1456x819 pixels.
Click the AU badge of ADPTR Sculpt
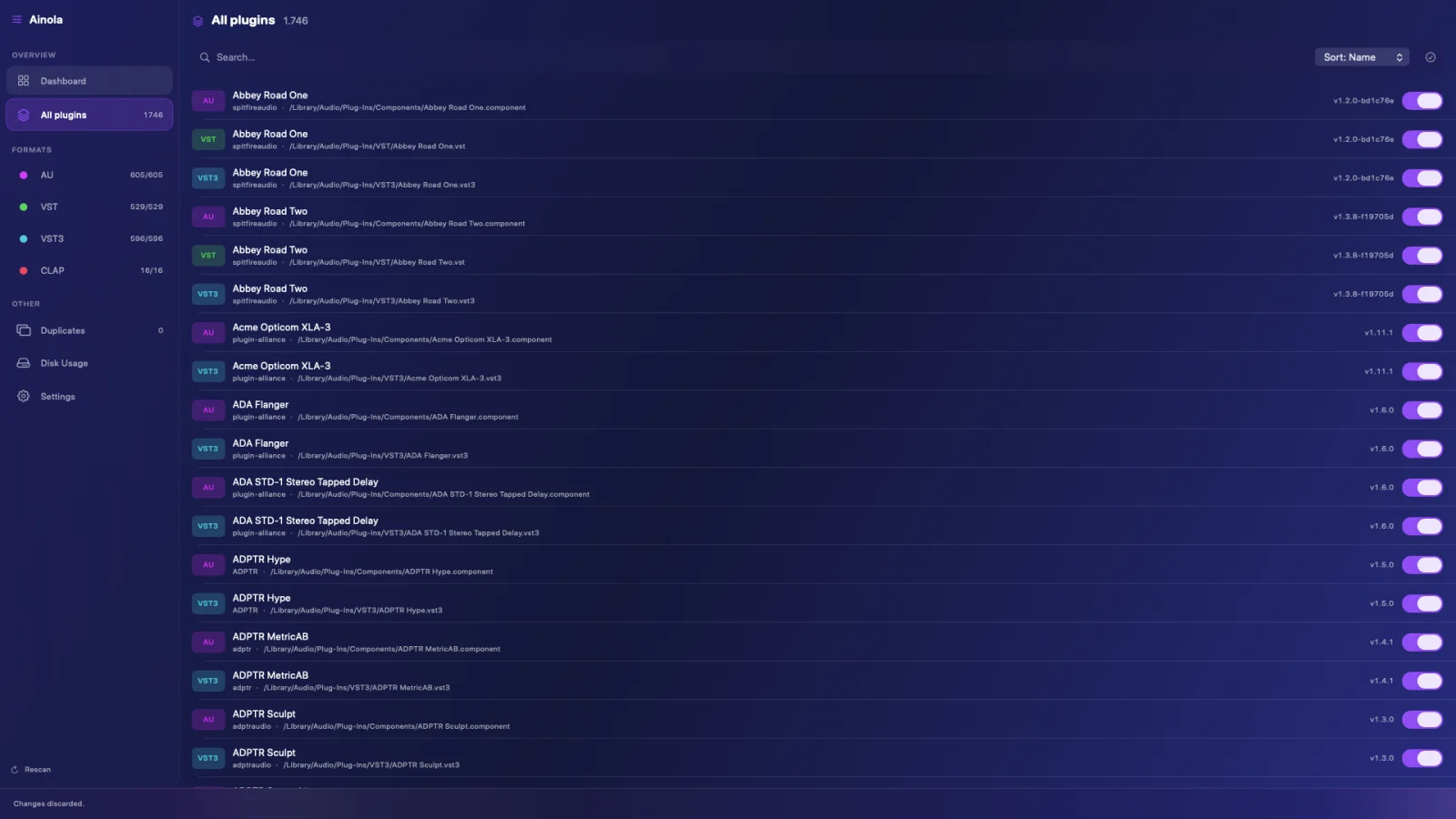(x=208, y=720)
